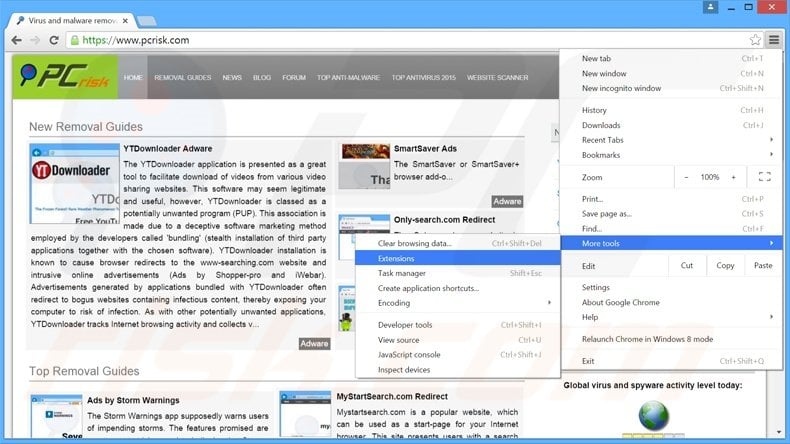This screenshot has height=444, width=790.
Task: Click the user profile icon in title bar
Action: (710, 7)
